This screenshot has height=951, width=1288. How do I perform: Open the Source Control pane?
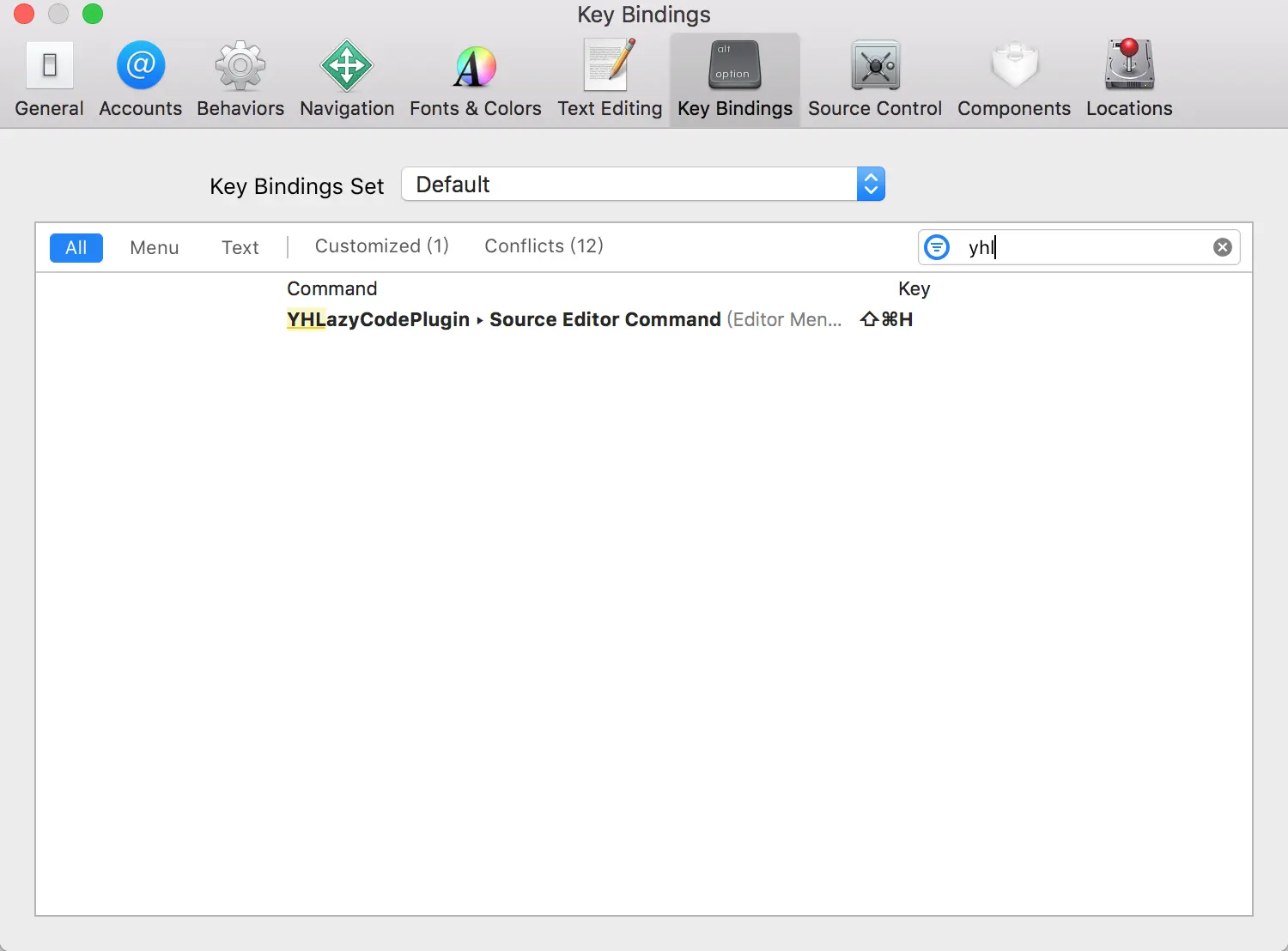tap(875, 79)
